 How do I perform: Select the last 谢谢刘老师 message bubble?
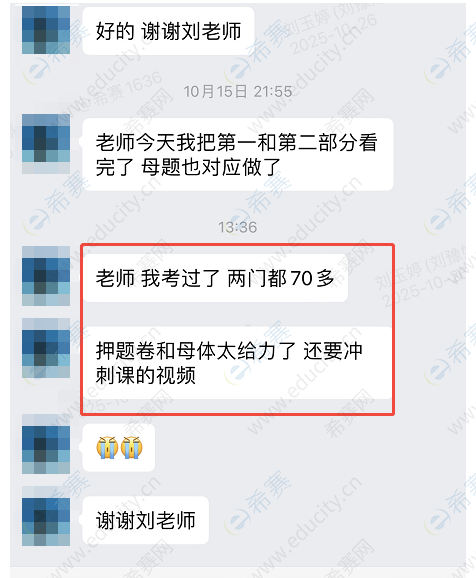[x=145, y=520]
